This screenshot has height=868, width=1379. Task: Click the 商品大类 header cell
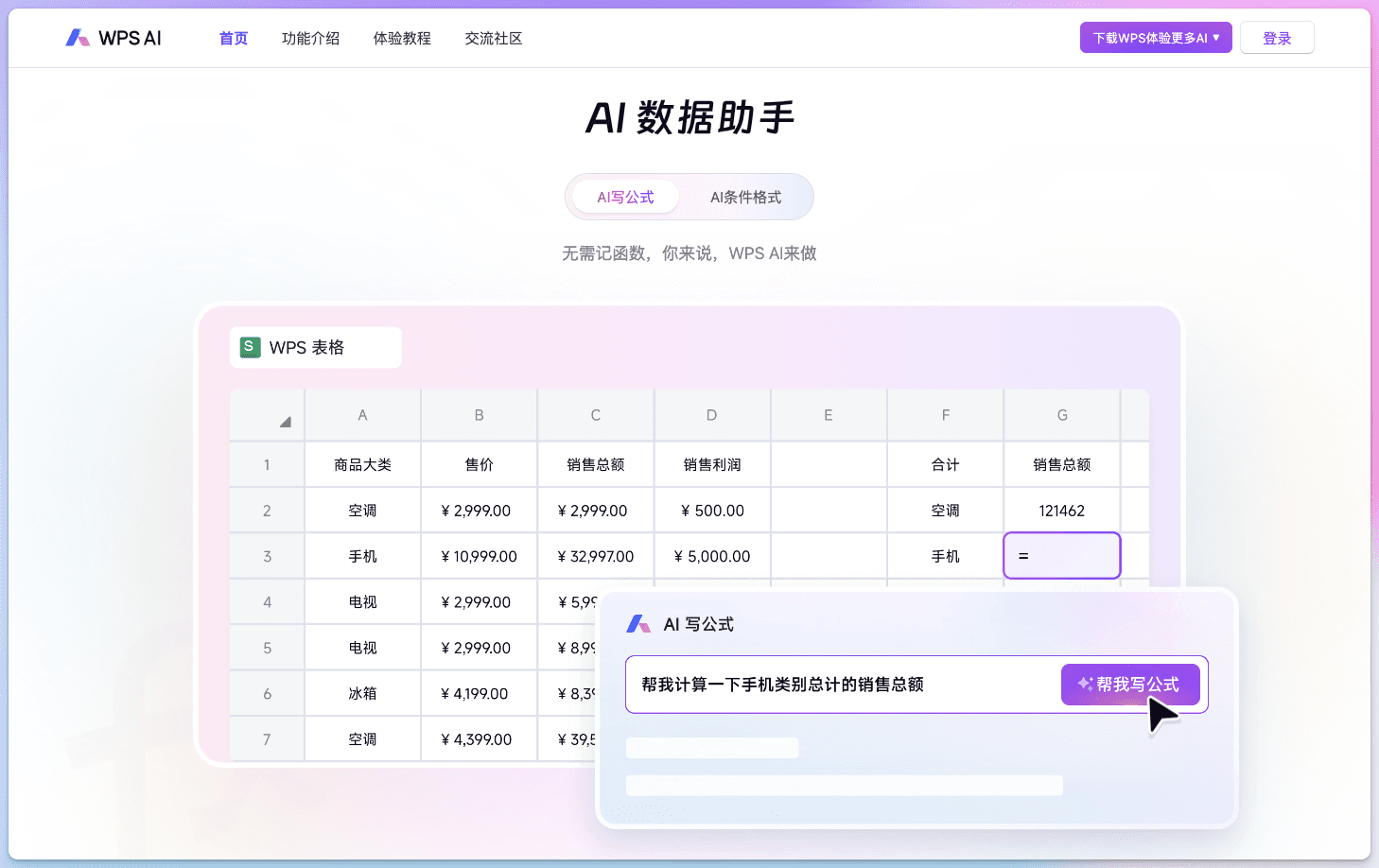coord(362,464)
